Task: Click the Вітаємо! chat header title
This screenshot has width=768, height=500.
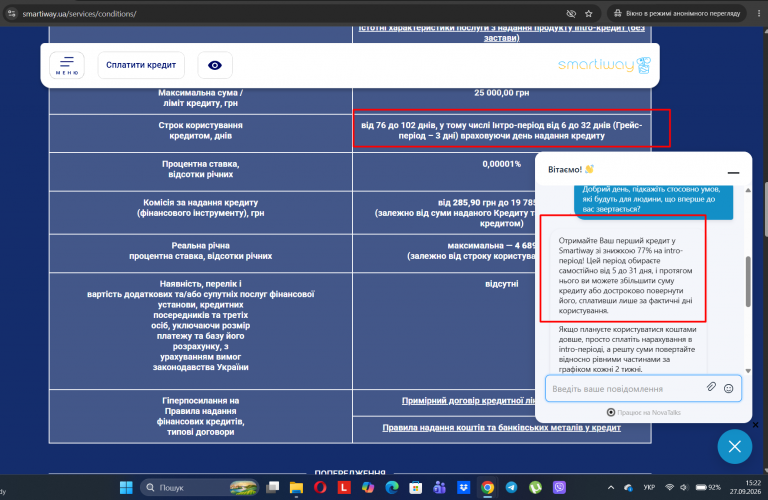Action: pyautogui.click(x=571, y=169)
